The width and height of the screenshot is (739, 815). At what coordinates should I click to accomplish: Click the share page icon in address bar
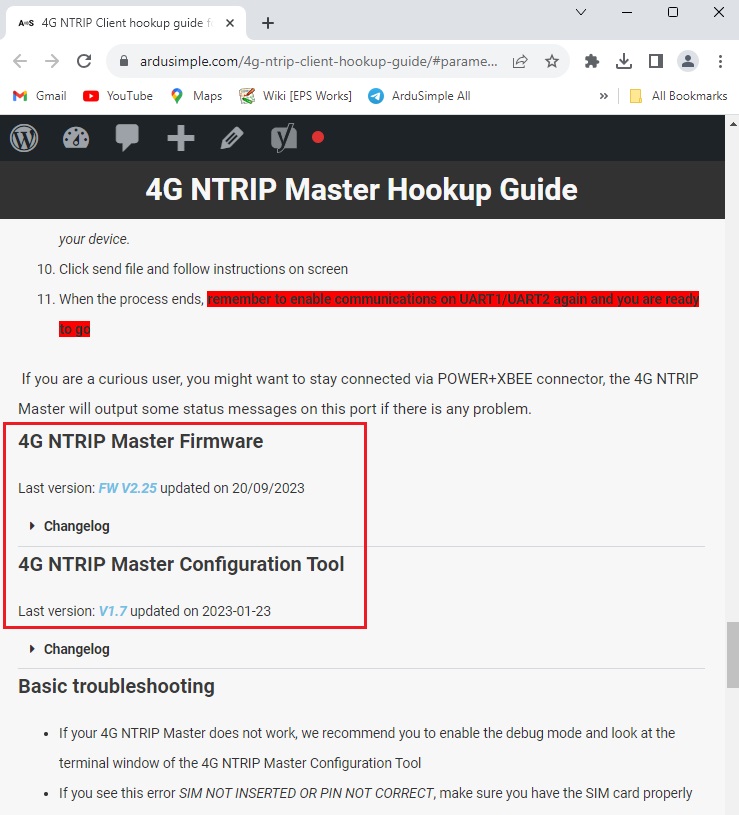[x=520, y=61]
